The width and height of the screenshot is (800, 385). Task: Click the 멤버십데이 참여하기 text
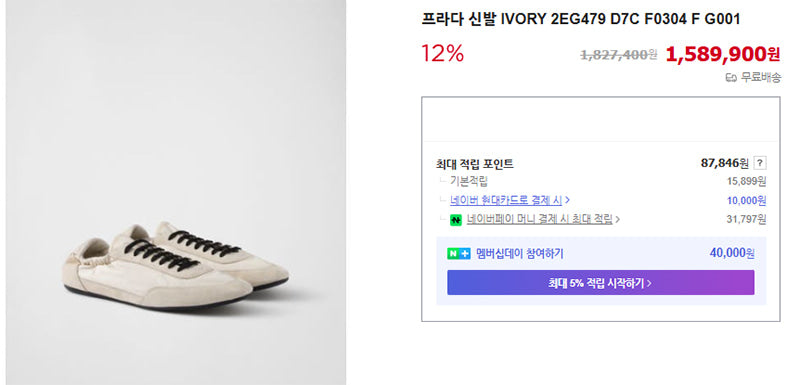click(x=519, y=253)
